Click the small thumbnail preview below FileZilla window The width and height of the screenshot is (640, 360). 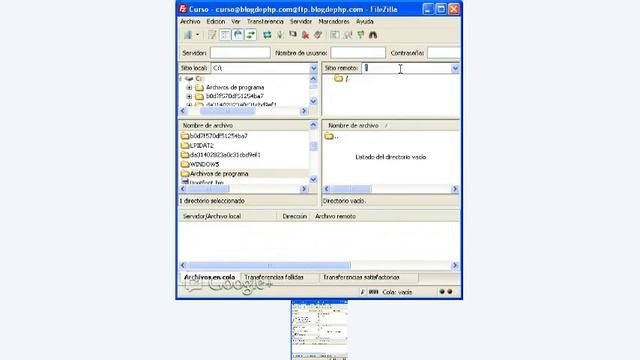(x=319, y=330)
